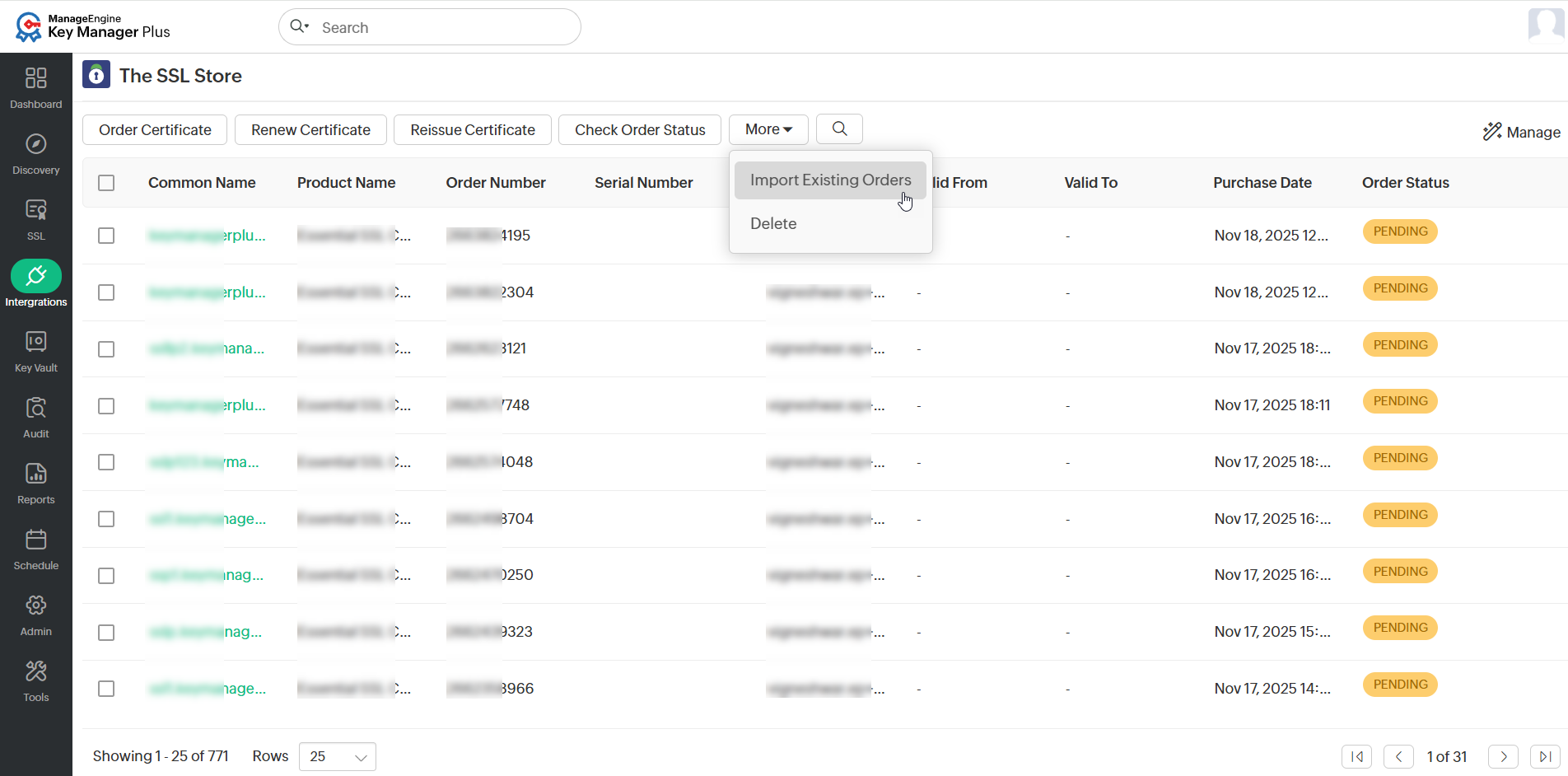Open the Reports sidebar icon
Viewport: 1568px width, 776px height.
pos(36,474)
